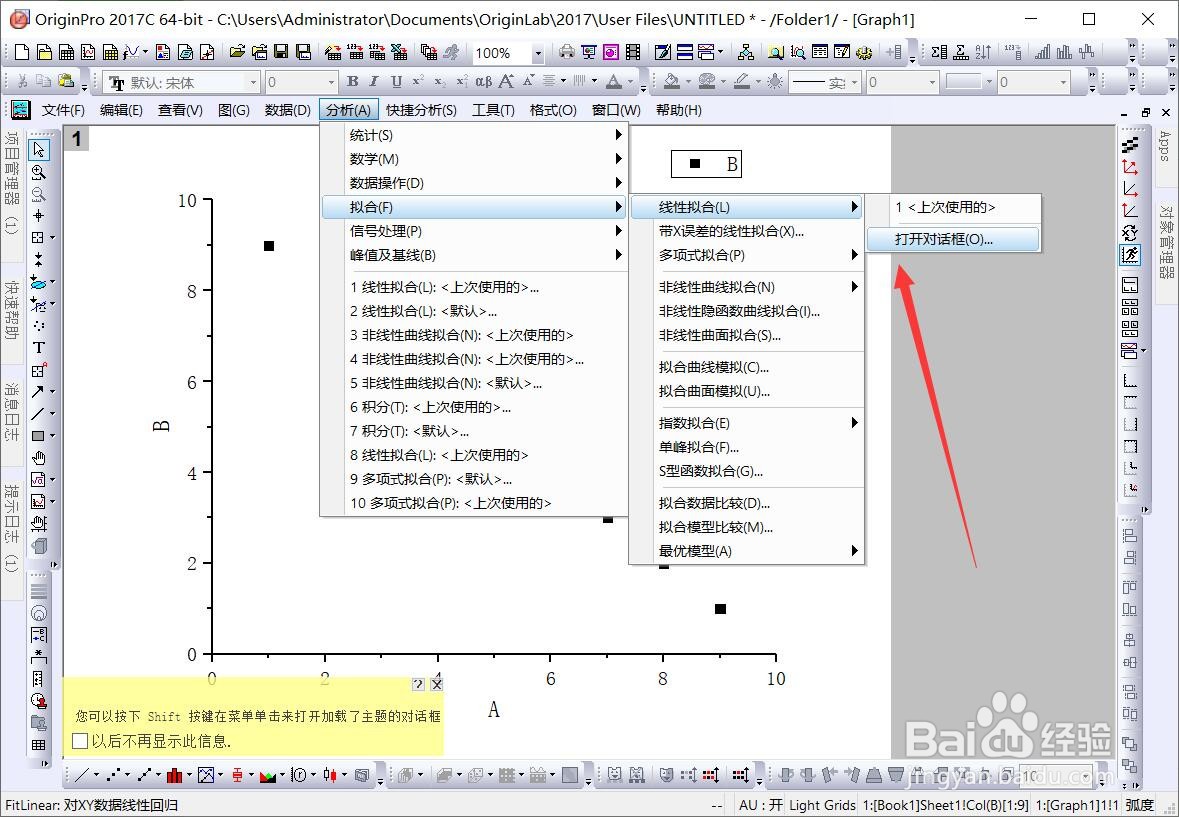Click the New Graph icon
The image size is (1179, 817).
point(88,52)
